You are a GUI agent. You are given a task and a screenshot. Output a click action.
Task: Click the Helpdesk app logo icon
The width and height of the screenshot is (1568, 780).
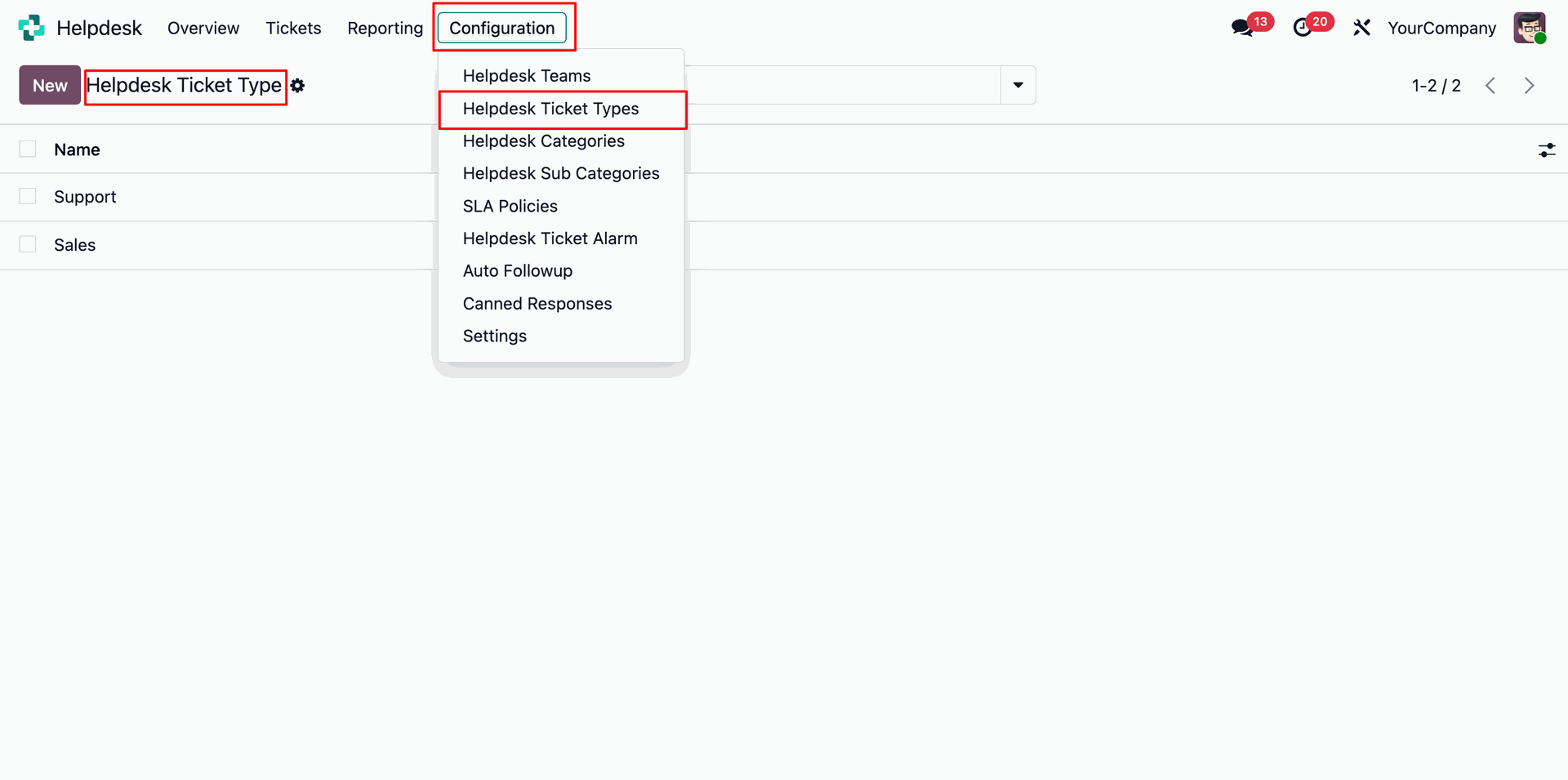pos(31,28)
